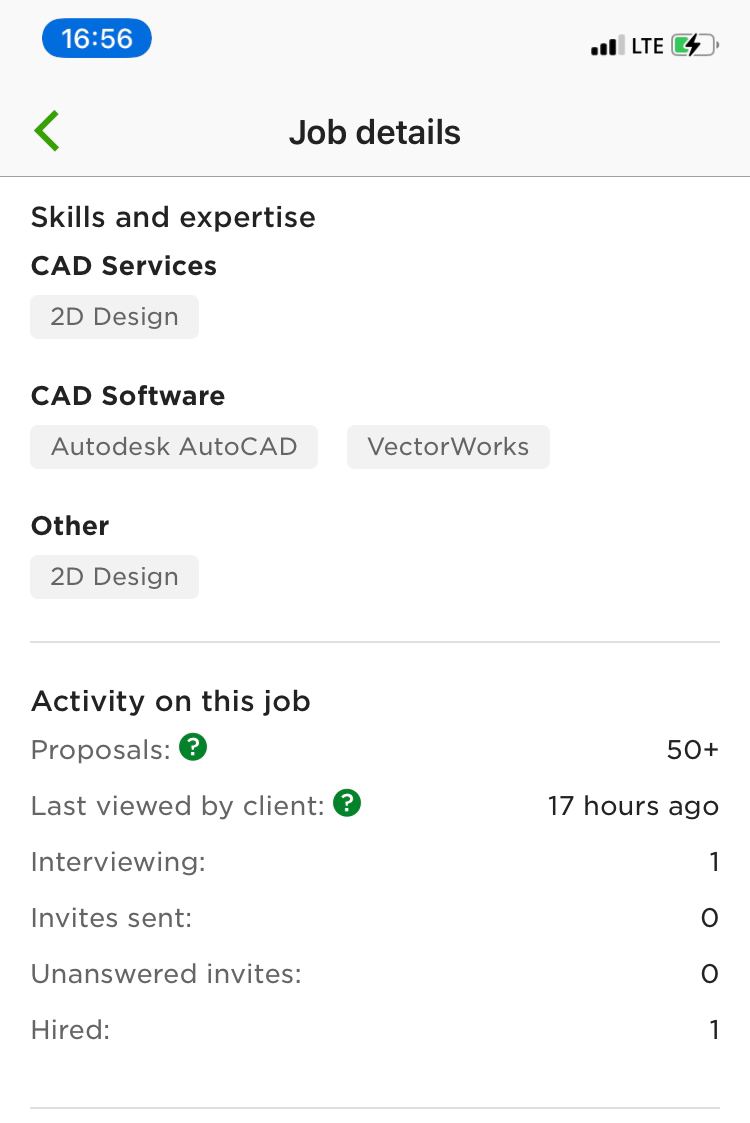The width and height of the screenshot is (750, 1123).
Task: Select the VectorWorks skill tag
Action: pyautogui.click(x=448, y=447)
